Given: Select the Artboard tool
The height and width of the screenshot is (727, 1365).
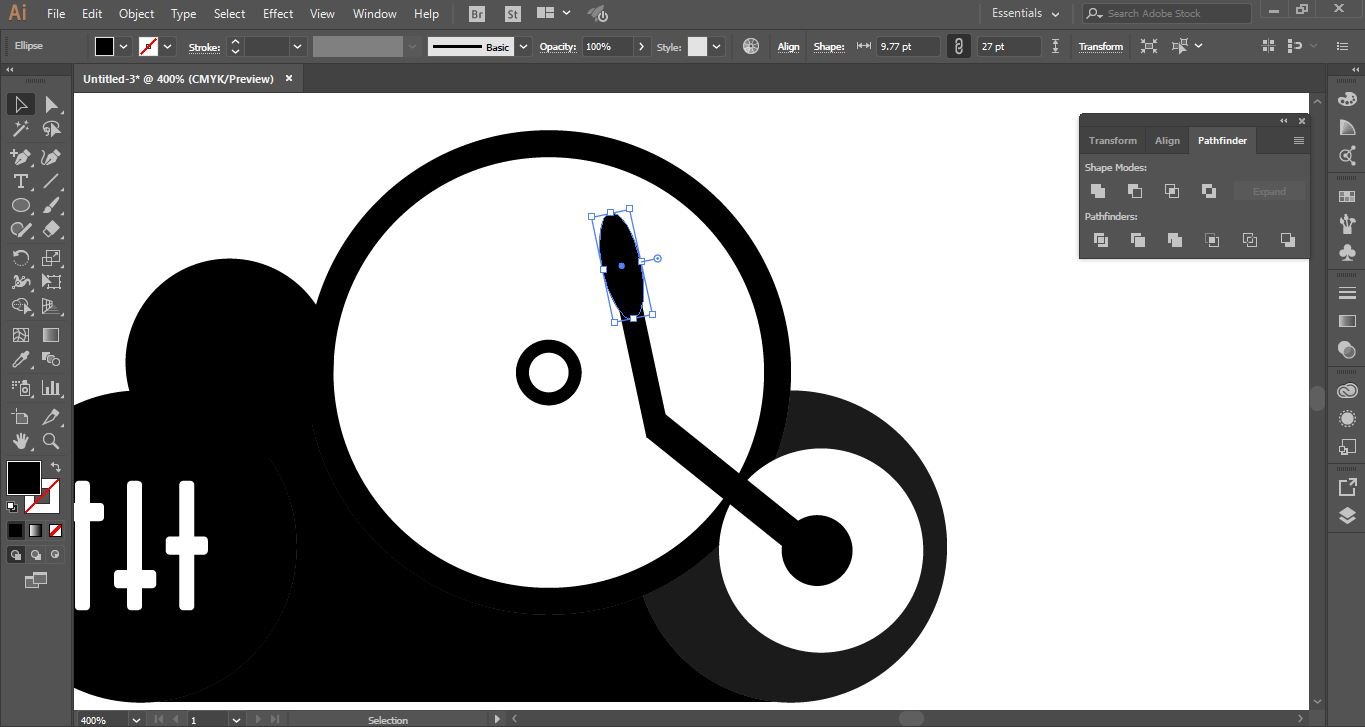Looking at the screenshot, I should [x=20, y=416].
